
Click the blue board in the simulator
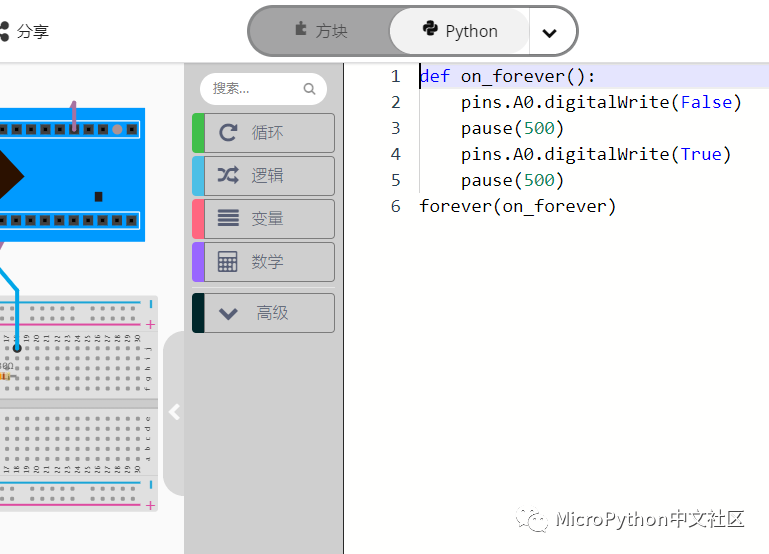click(72, 175)
